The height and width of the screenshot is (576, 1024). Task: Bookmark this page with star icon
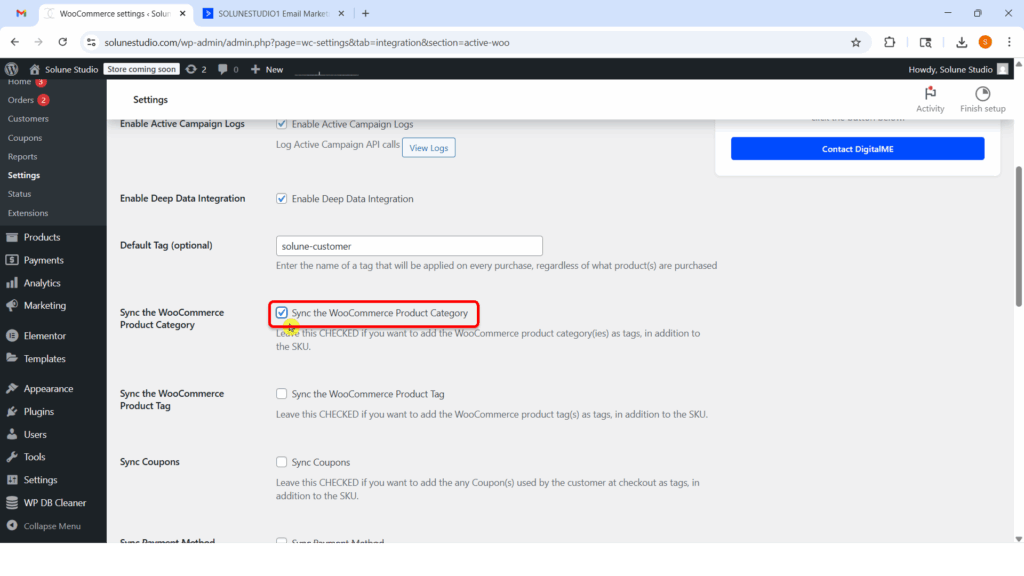point(856,42)
